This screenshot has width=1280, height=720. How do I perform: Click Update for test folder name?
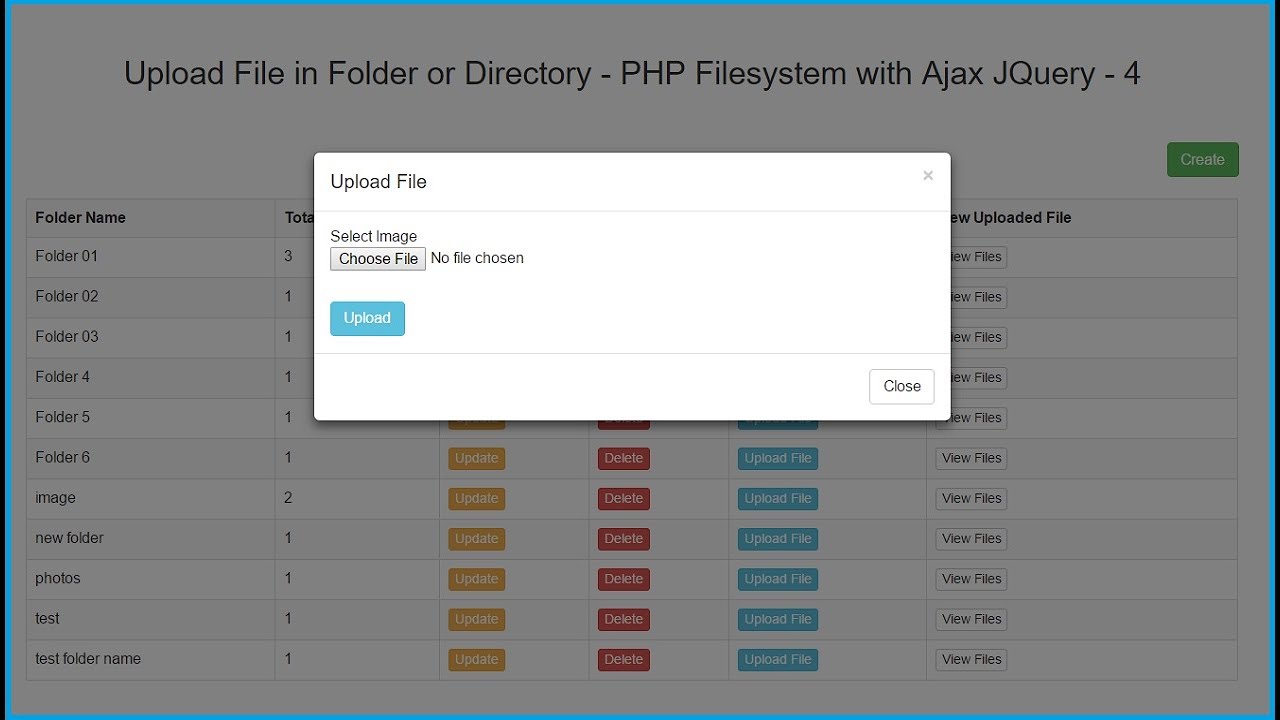[476, 660]
